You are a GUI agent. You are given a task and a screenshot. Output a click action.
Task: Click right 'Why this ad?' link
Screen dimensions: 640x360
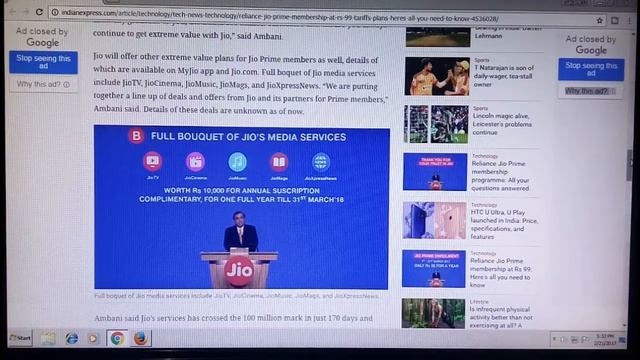coord(590,91)
